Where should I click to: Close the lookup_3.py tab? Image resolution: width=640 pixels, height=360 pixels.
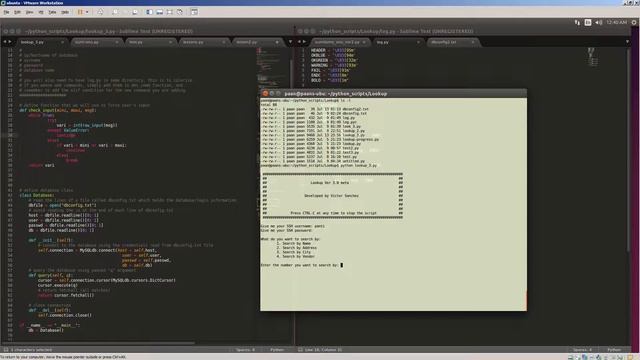[x=62, y=42]
